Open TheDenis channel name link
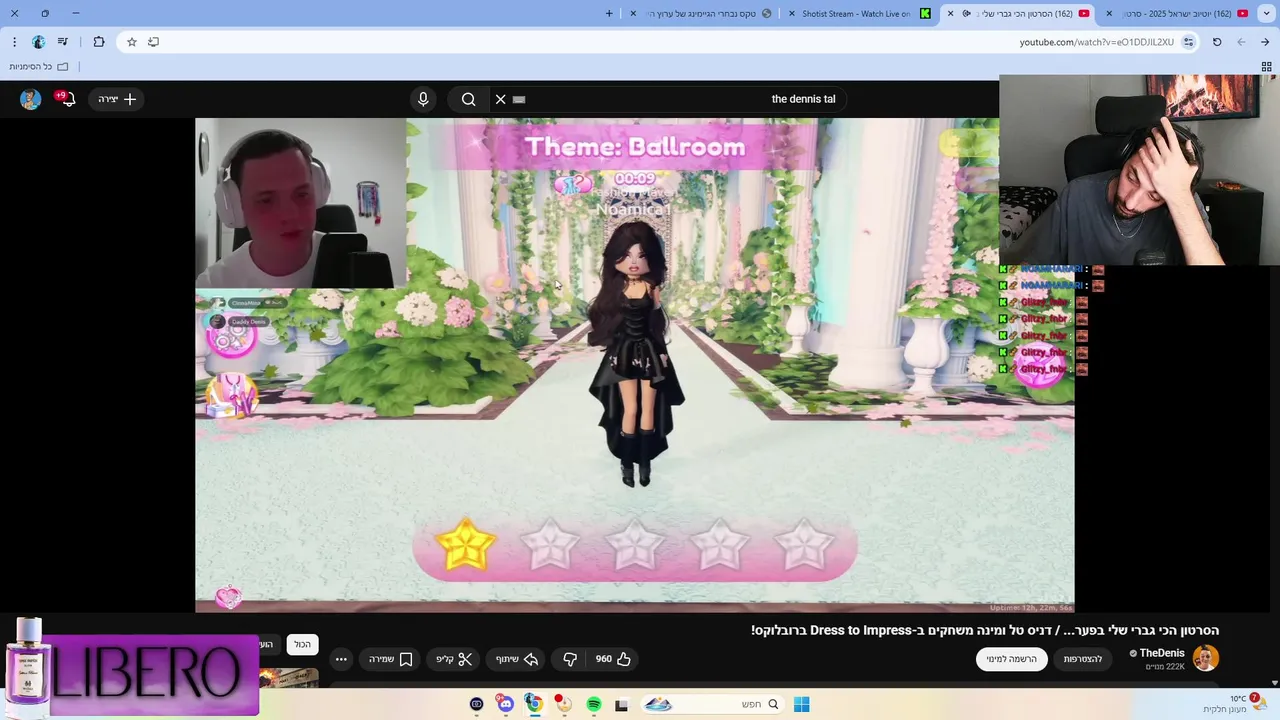1280x720 pixels. pyautogui.click(x=1162, y=653)
